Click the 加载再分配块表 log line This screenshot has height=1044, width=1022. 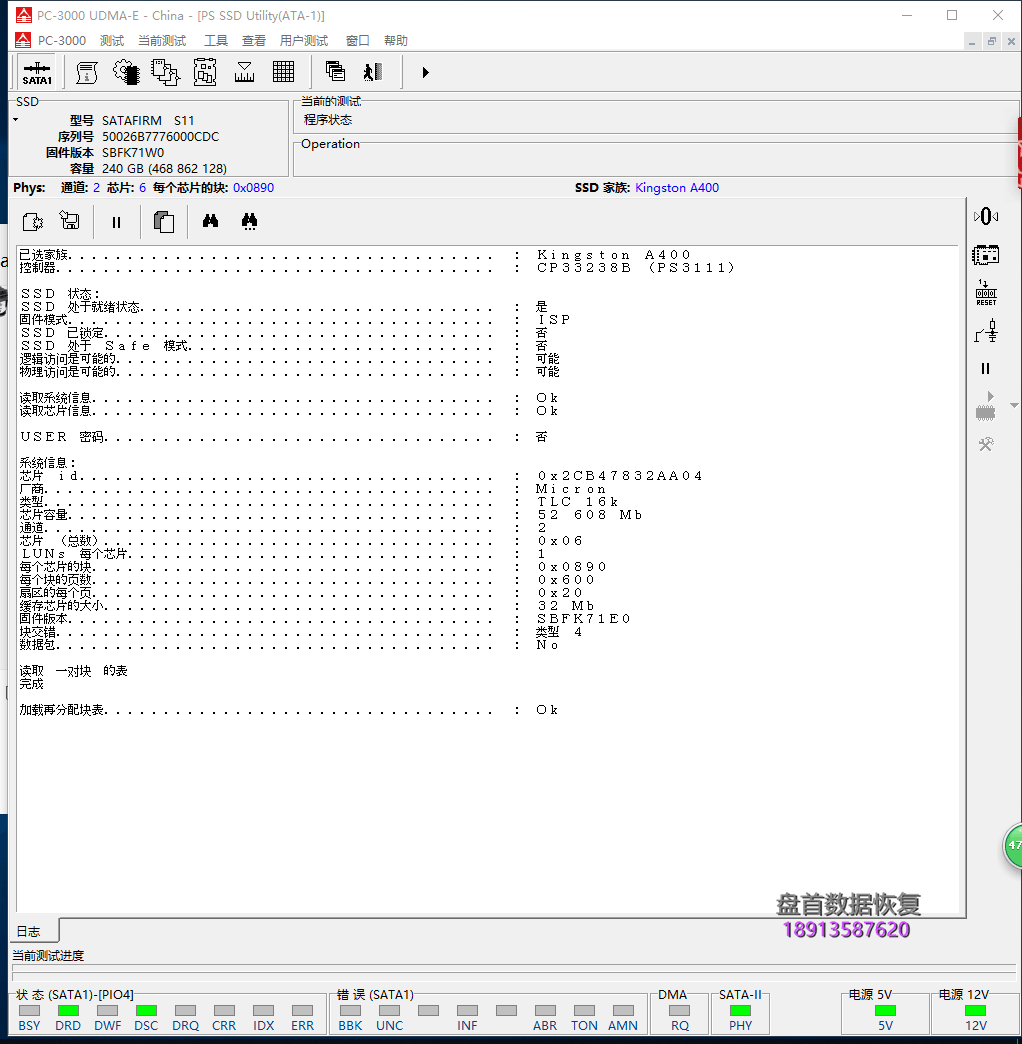pyautogui.click(x=288, y=710)
